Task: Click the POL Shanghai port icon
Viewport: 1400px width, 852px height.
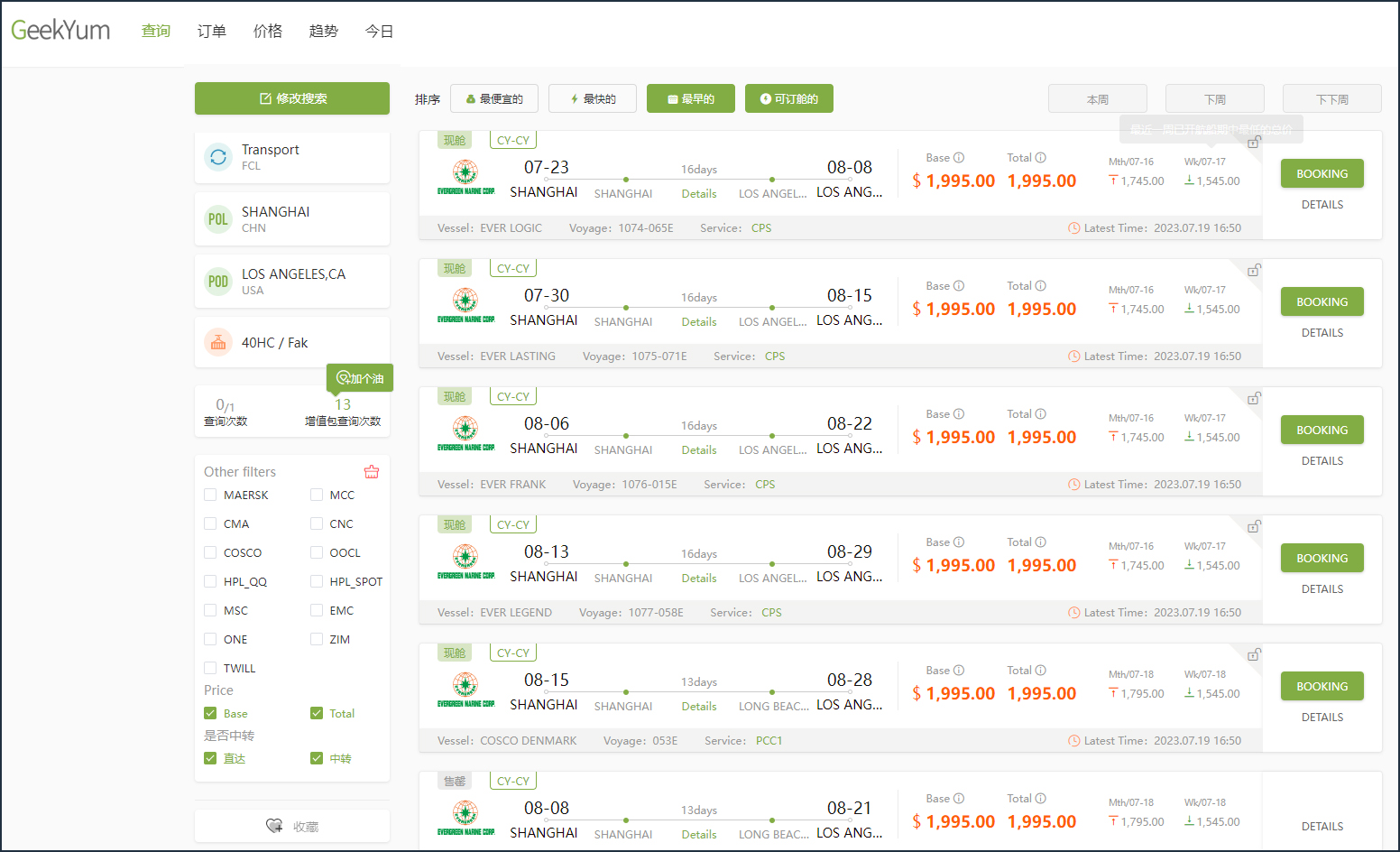Action: 218,219
